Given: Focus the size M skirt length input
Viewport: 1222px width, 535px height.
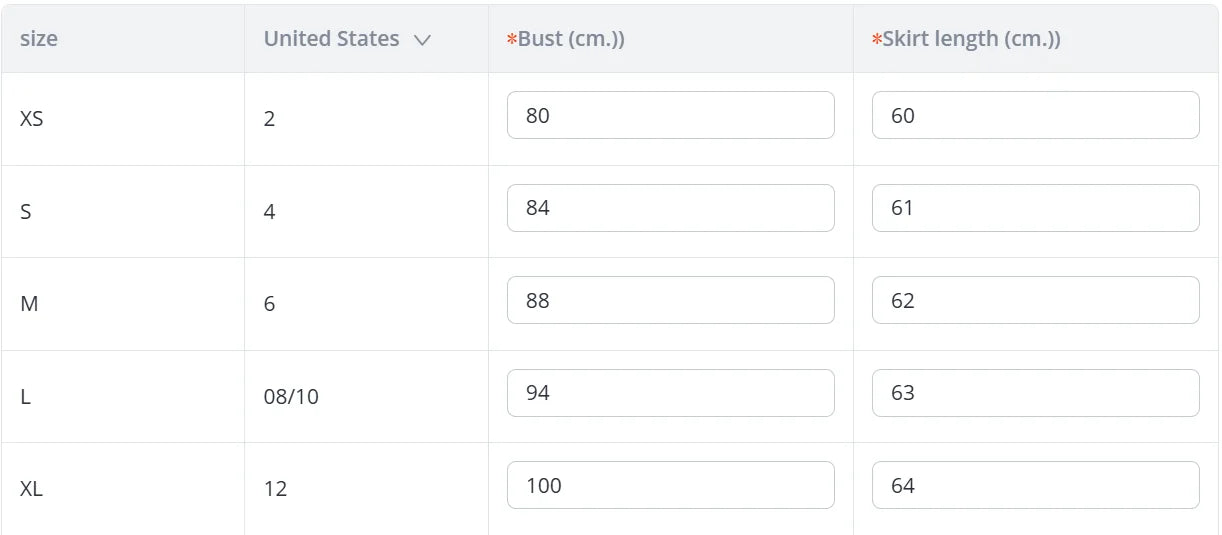Looking at the screenshot, I should [1035, 300].
